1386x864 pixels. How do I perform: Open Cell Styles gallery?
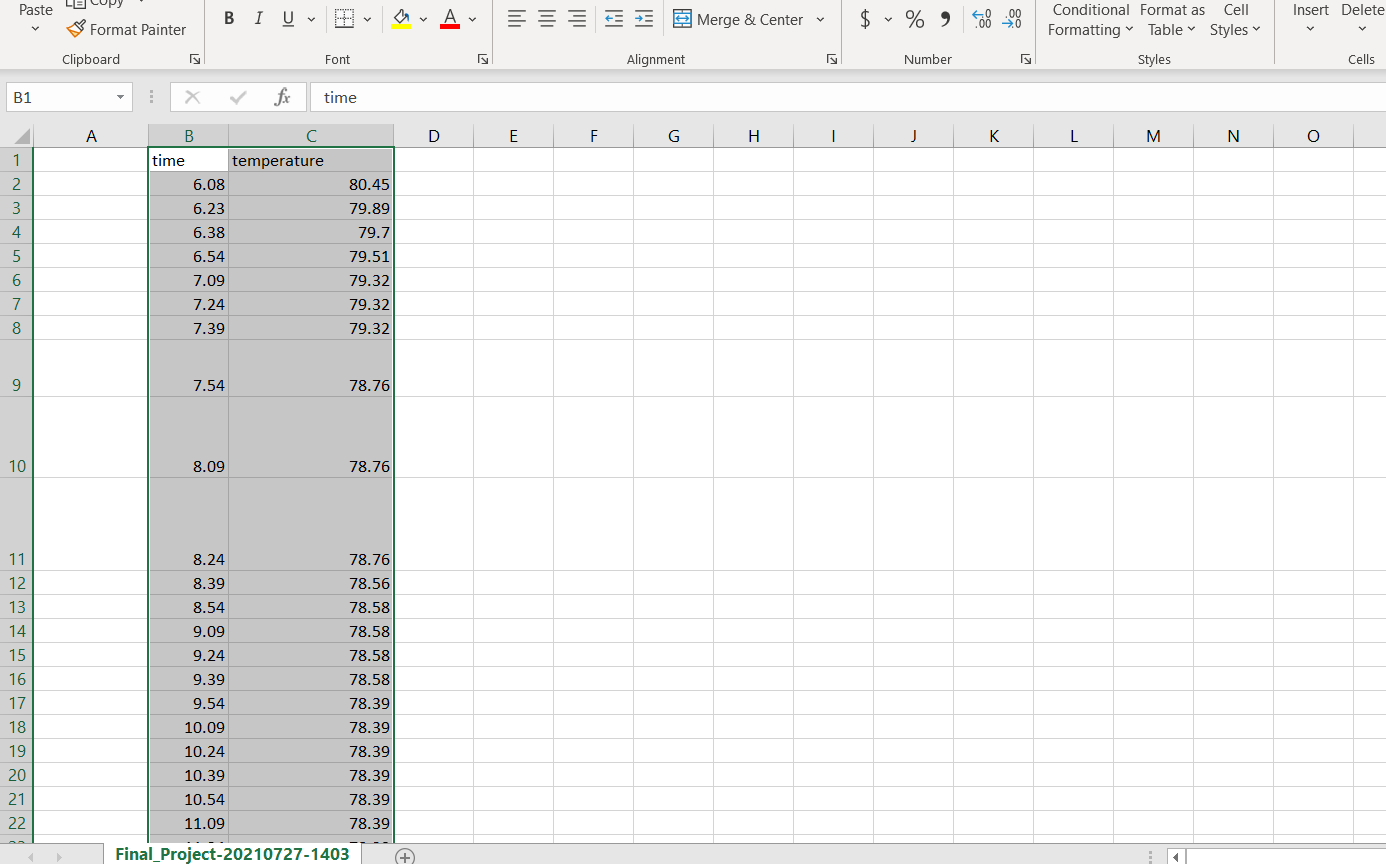(1235, 20)
